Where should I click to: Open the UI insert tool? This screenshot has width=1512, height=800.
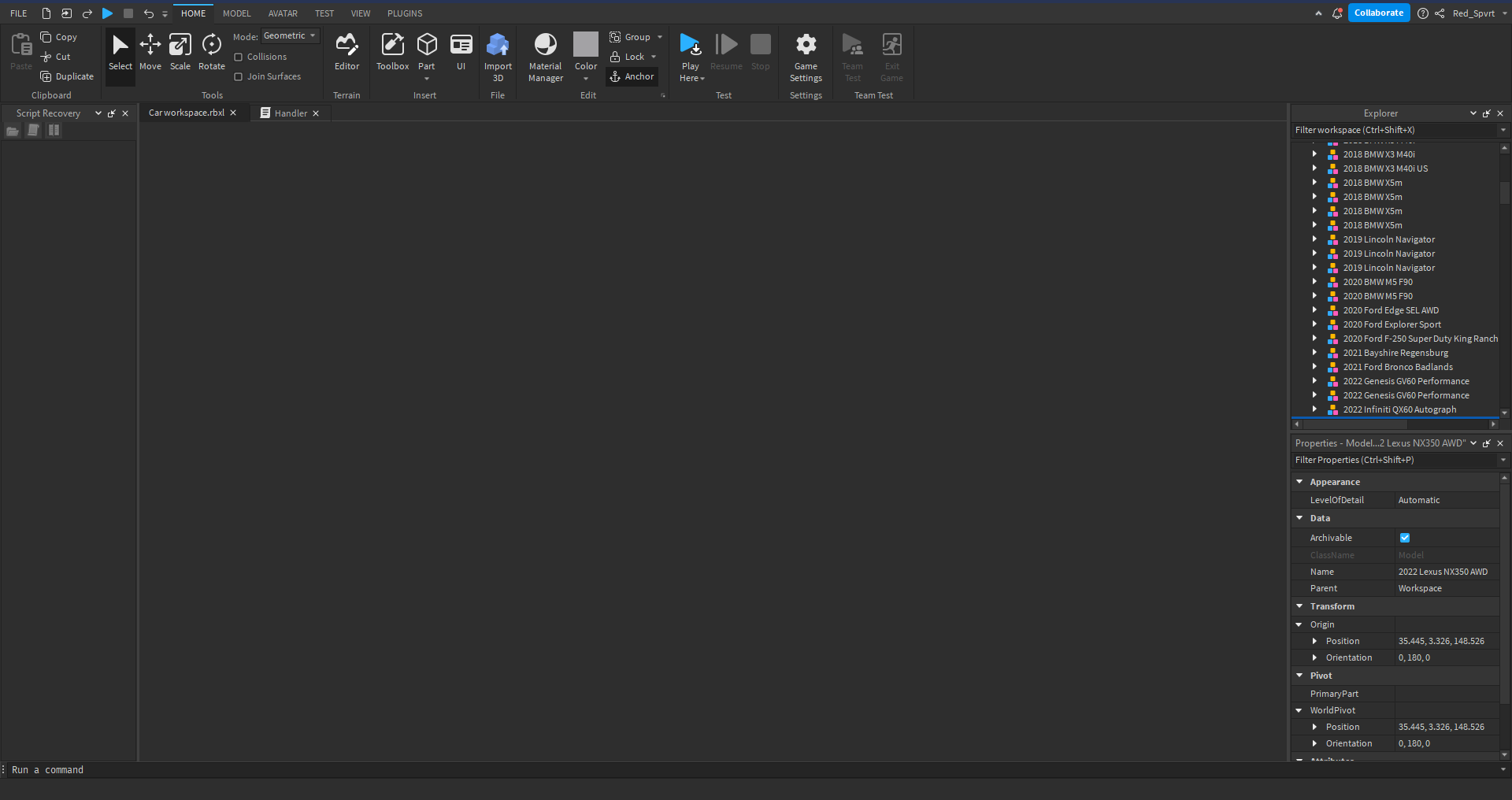coord(461,52)
